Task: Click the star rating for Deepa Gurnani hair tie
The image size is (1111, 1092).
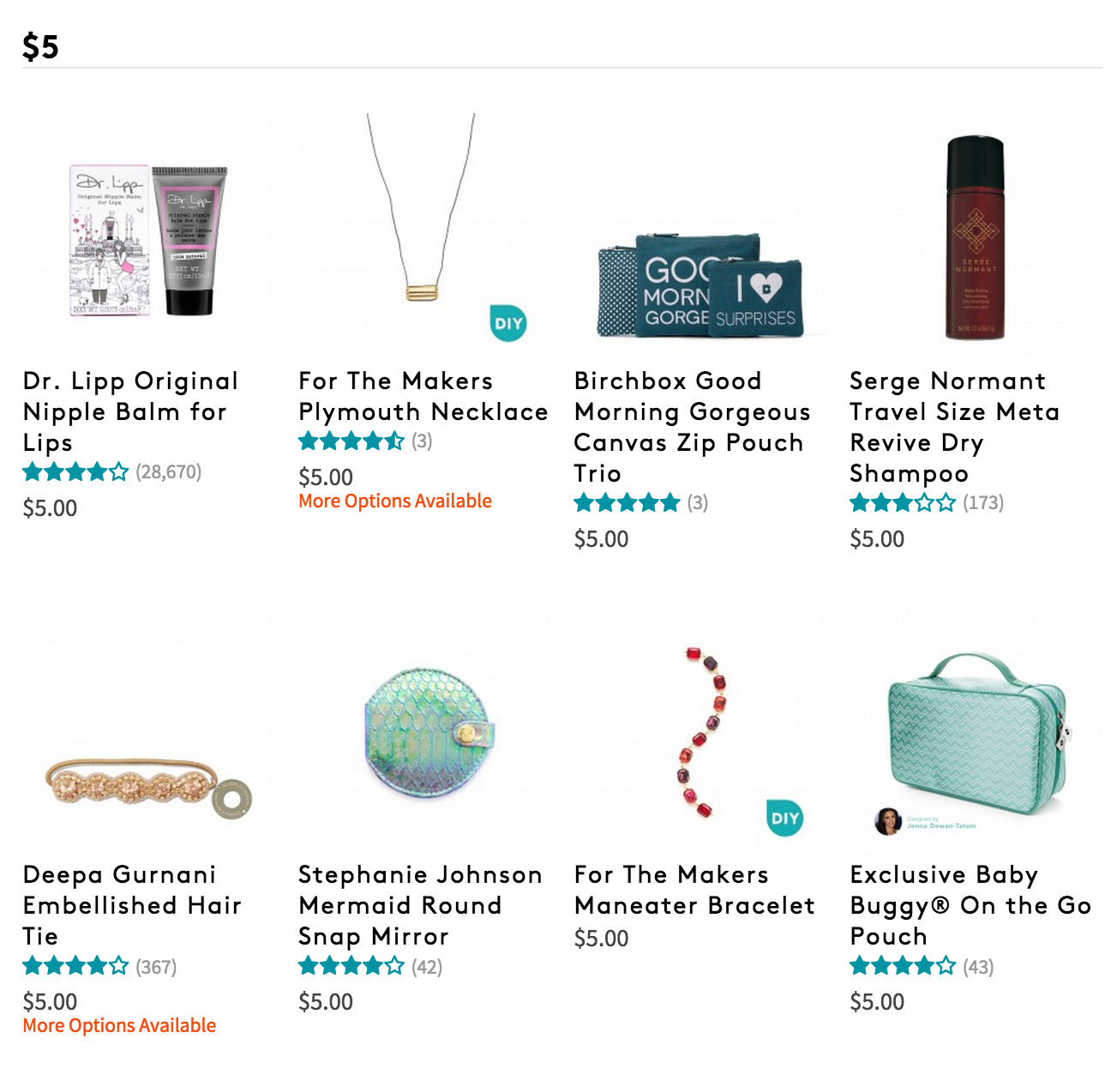Action: pos(76,967)
